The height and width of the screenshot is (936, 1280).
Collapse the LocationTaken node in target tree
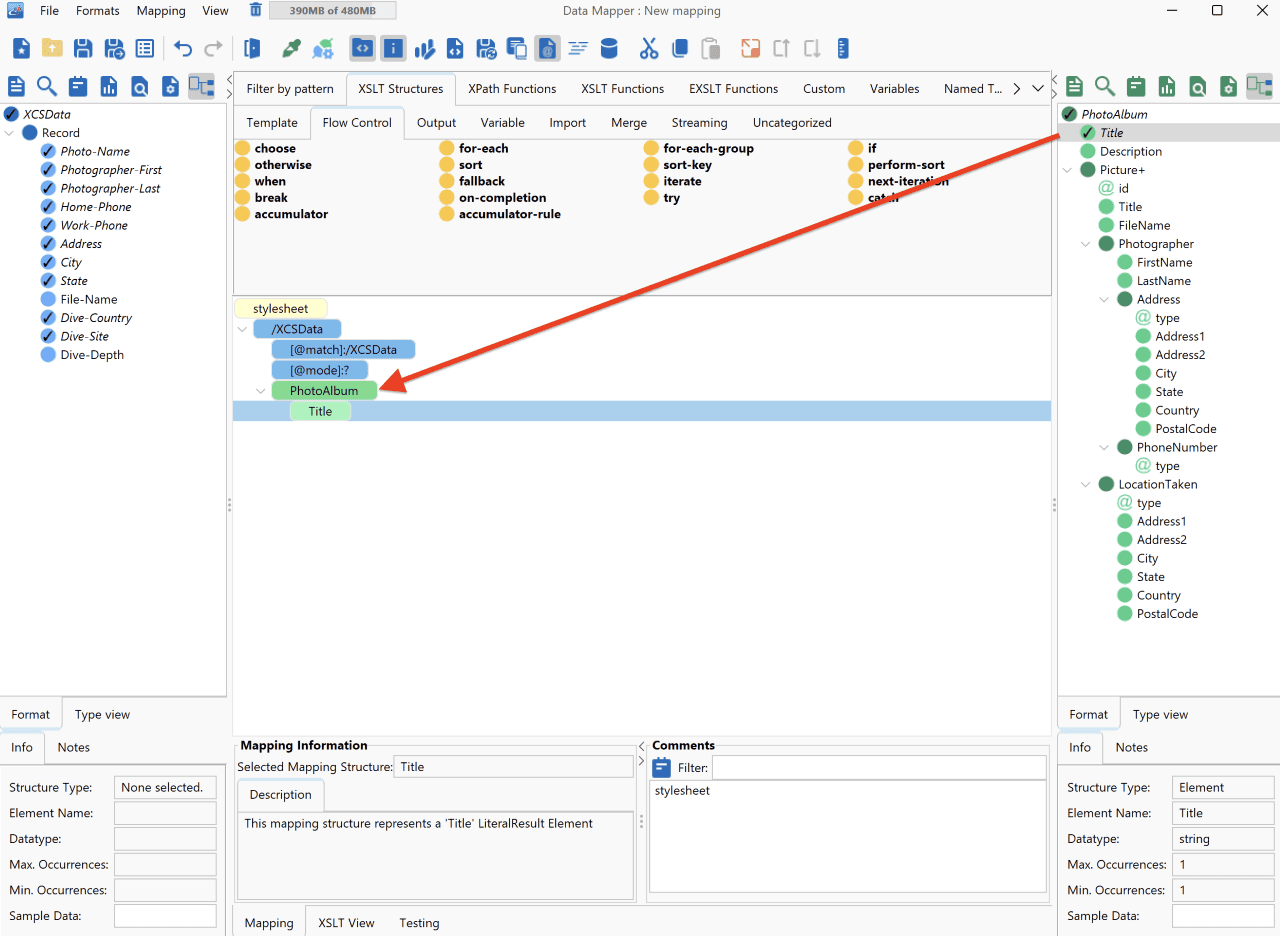pos(1086,484)
